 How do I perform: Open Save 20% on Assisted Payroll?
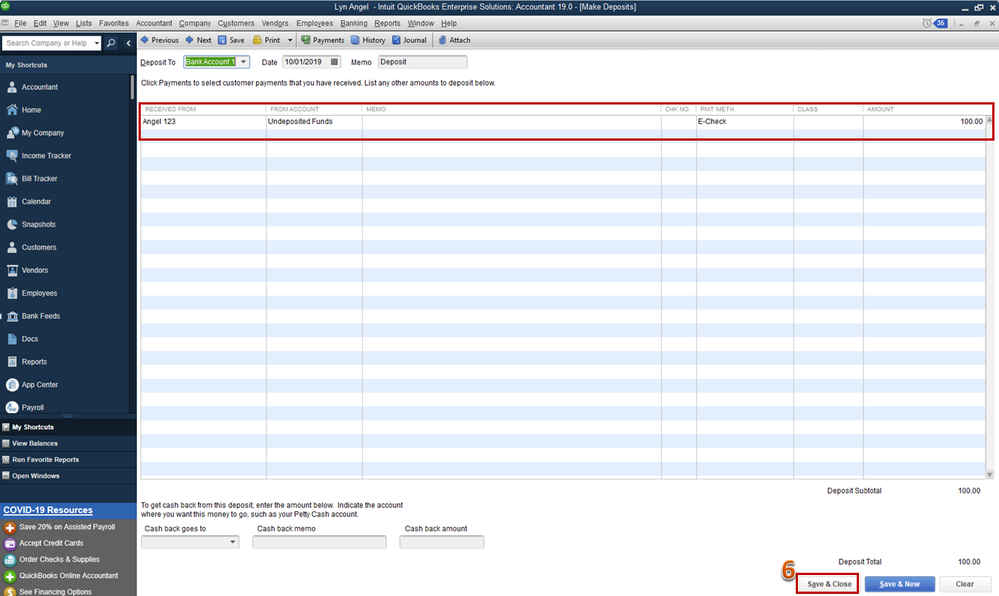click(x=66, y=527)
